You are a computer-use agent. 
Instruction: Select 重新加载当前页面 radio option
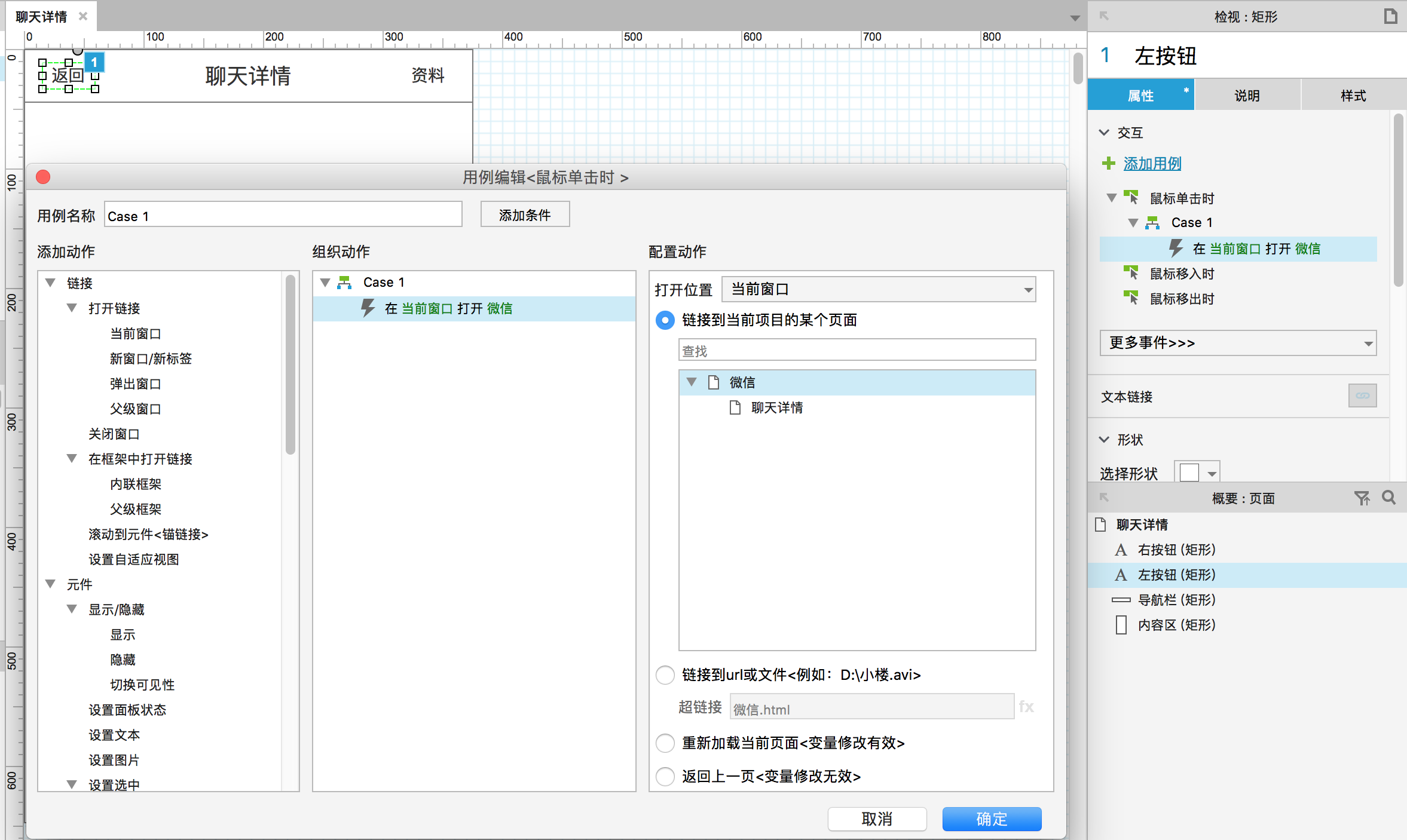pos(665,743)
